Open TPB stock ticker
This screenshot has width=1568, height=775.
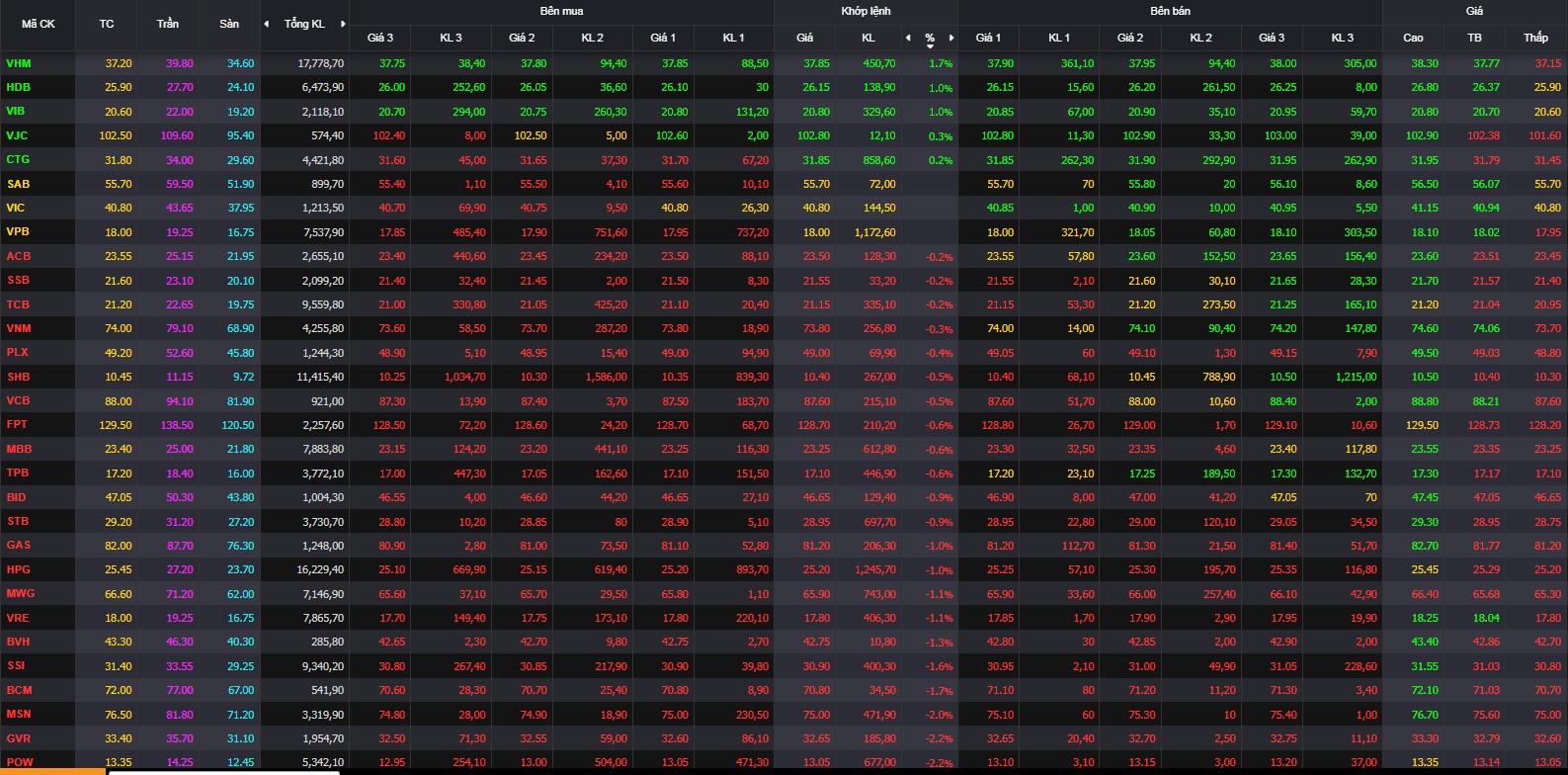18,473
